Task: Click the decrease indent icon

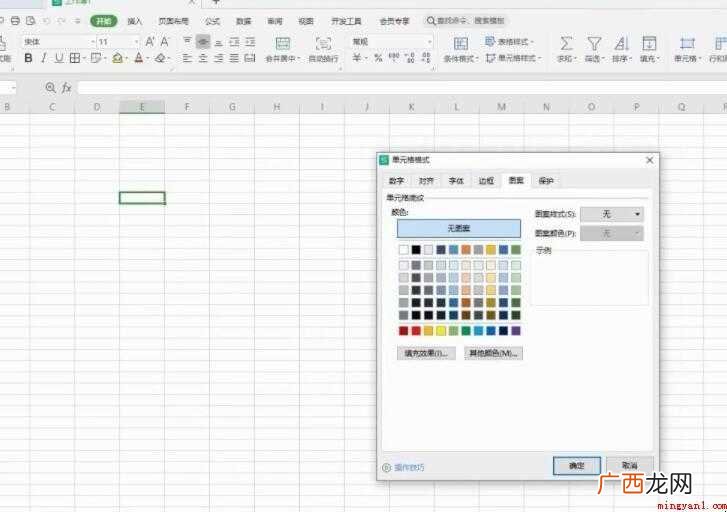Action: tap(234, 42)
